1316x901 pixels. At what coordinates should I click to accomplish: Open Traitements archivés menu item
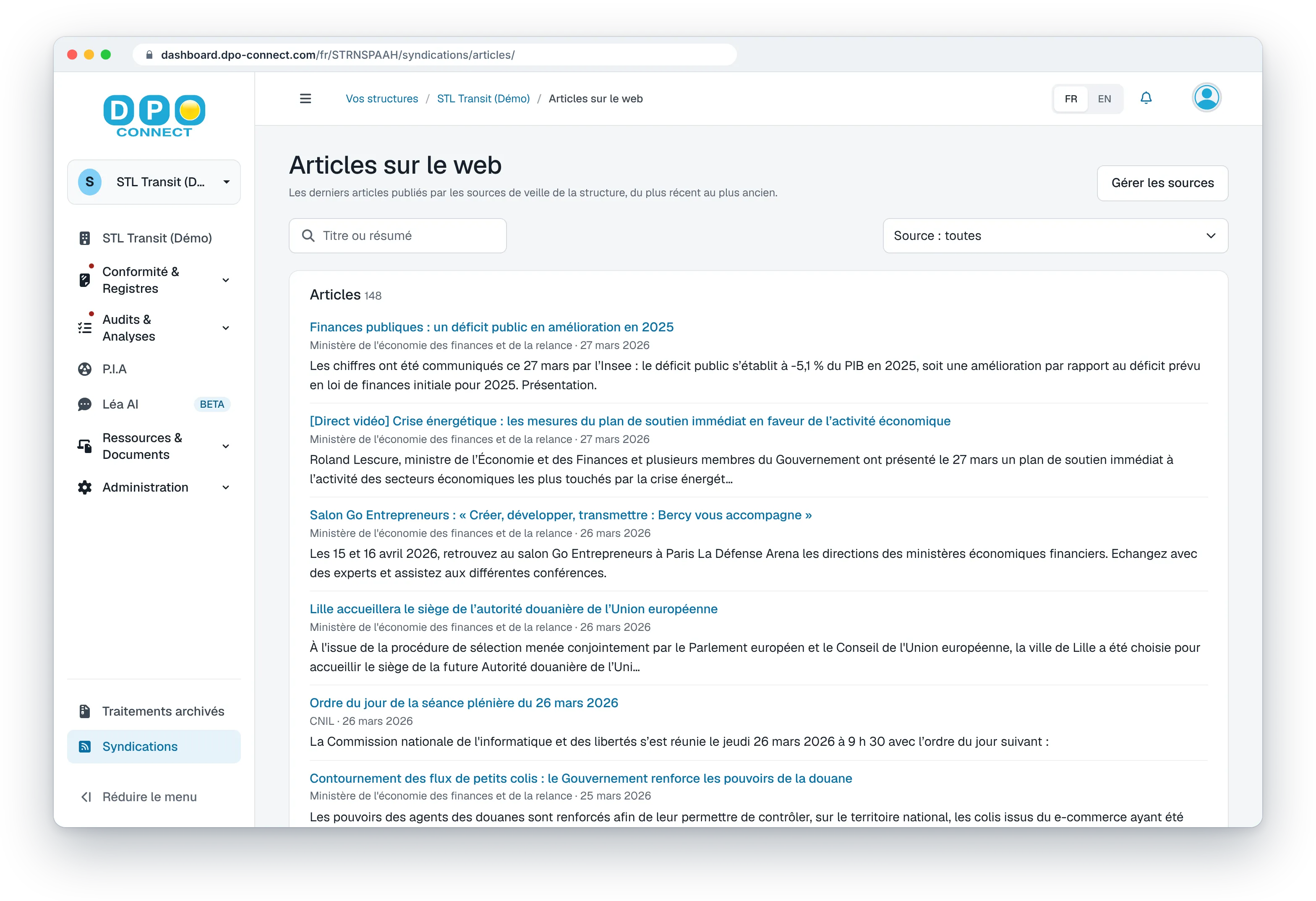154,711
